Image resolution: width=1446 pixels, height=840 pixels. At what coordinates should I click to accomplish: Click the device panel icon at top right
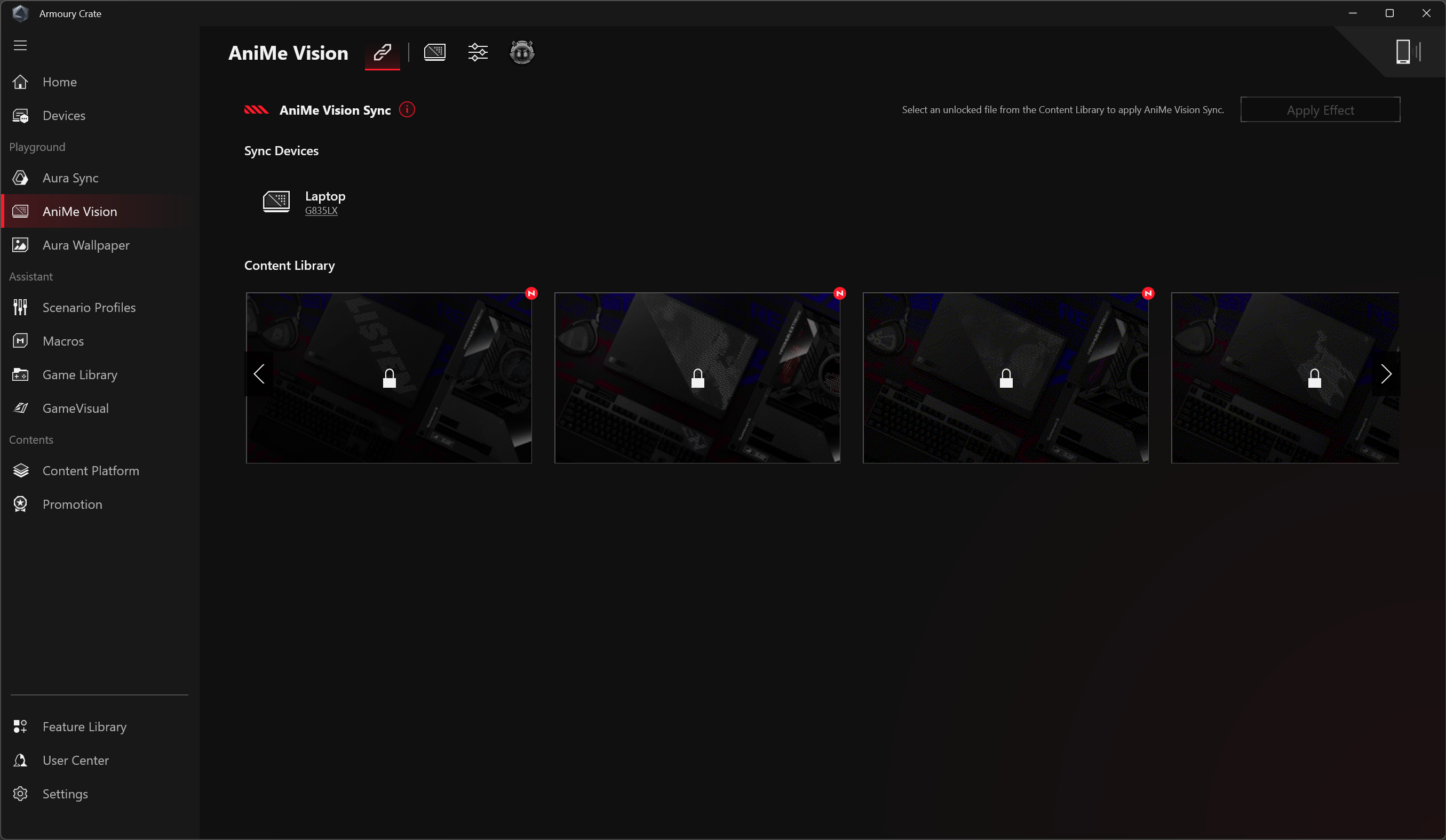pyautogui.click(x=1403, y=52)
